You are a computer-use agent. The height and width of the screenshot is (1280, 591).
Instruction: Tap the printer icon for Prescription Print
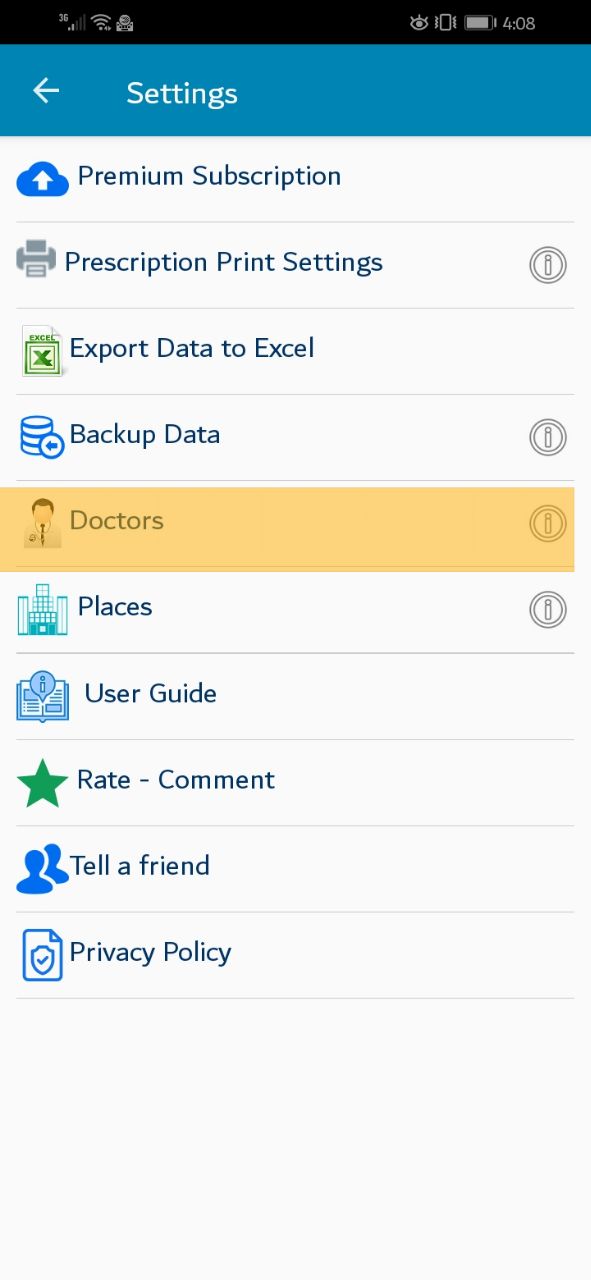[x=37, y=259]
